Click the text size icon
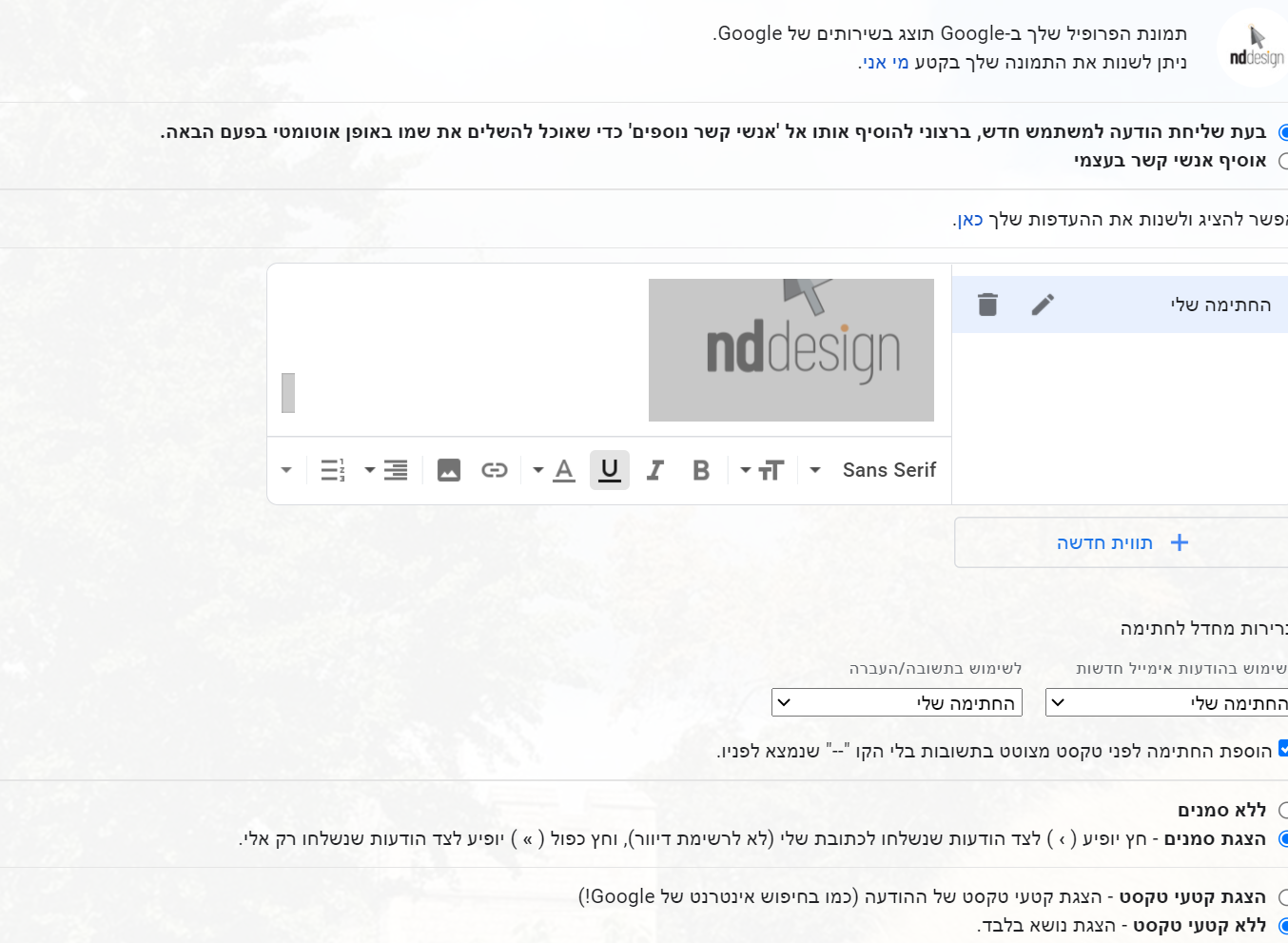The height and width of the screenshot is (943, 1288). click(771, 470)
